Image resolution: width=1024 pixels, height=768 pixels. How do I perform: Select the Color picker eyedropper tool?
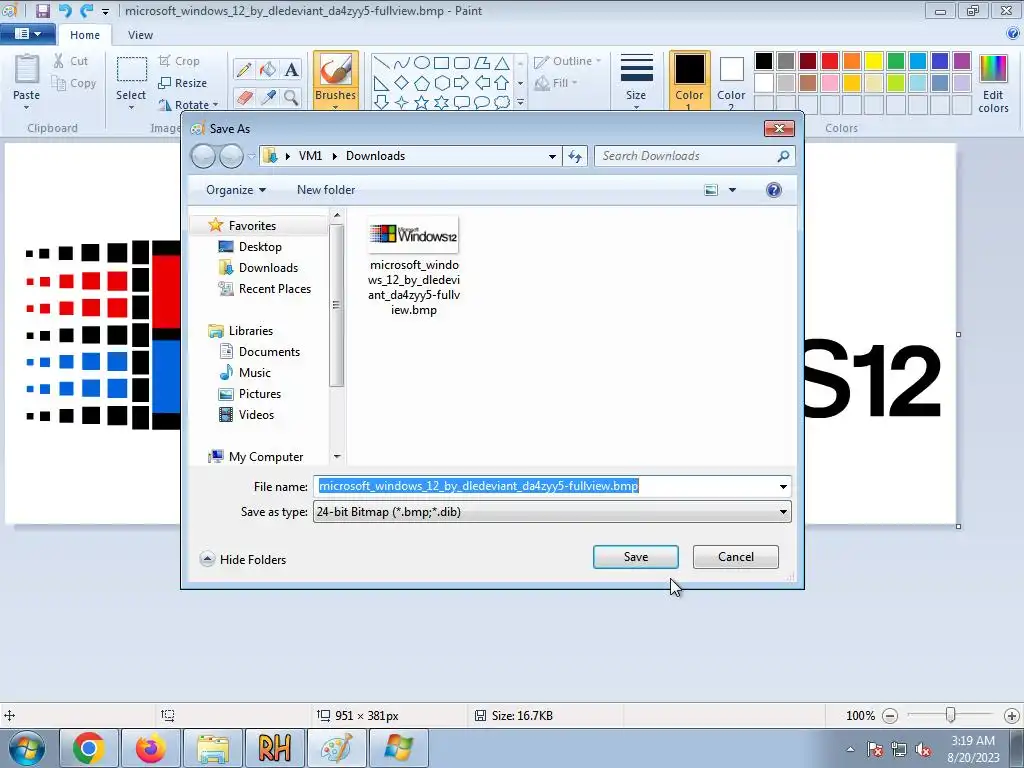pos(267,97)
